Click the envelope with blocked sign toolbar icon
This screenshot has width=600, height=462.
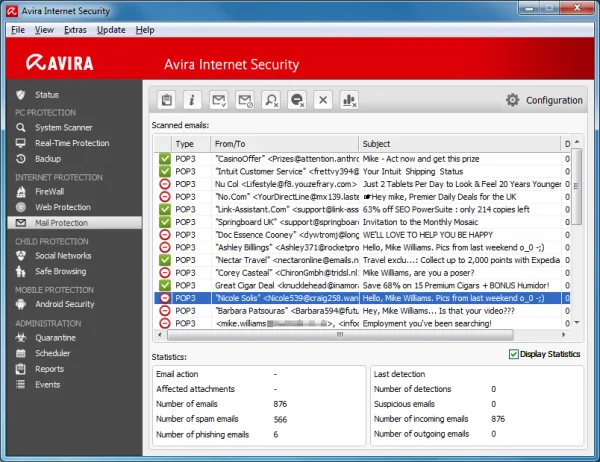pyautogui.click(x=245, y=100)
